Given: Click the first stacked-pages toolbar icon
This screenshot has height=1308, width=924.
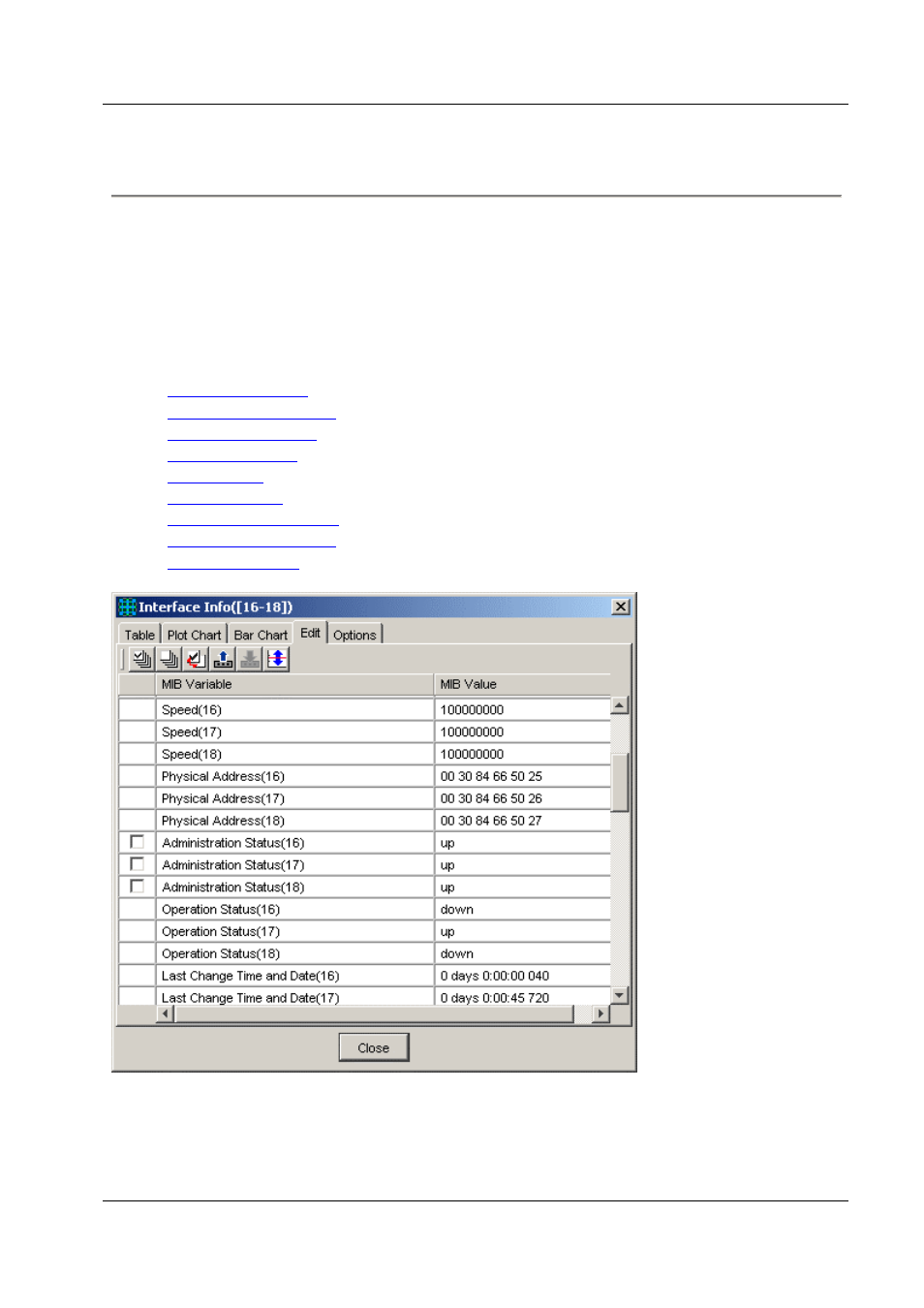Looking at the screenshot, I should point(142,659).
